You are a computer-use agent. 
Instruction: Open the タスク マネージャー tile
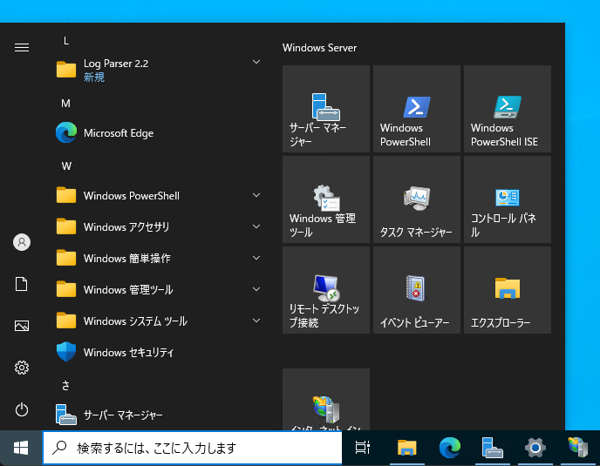(417, 199)
